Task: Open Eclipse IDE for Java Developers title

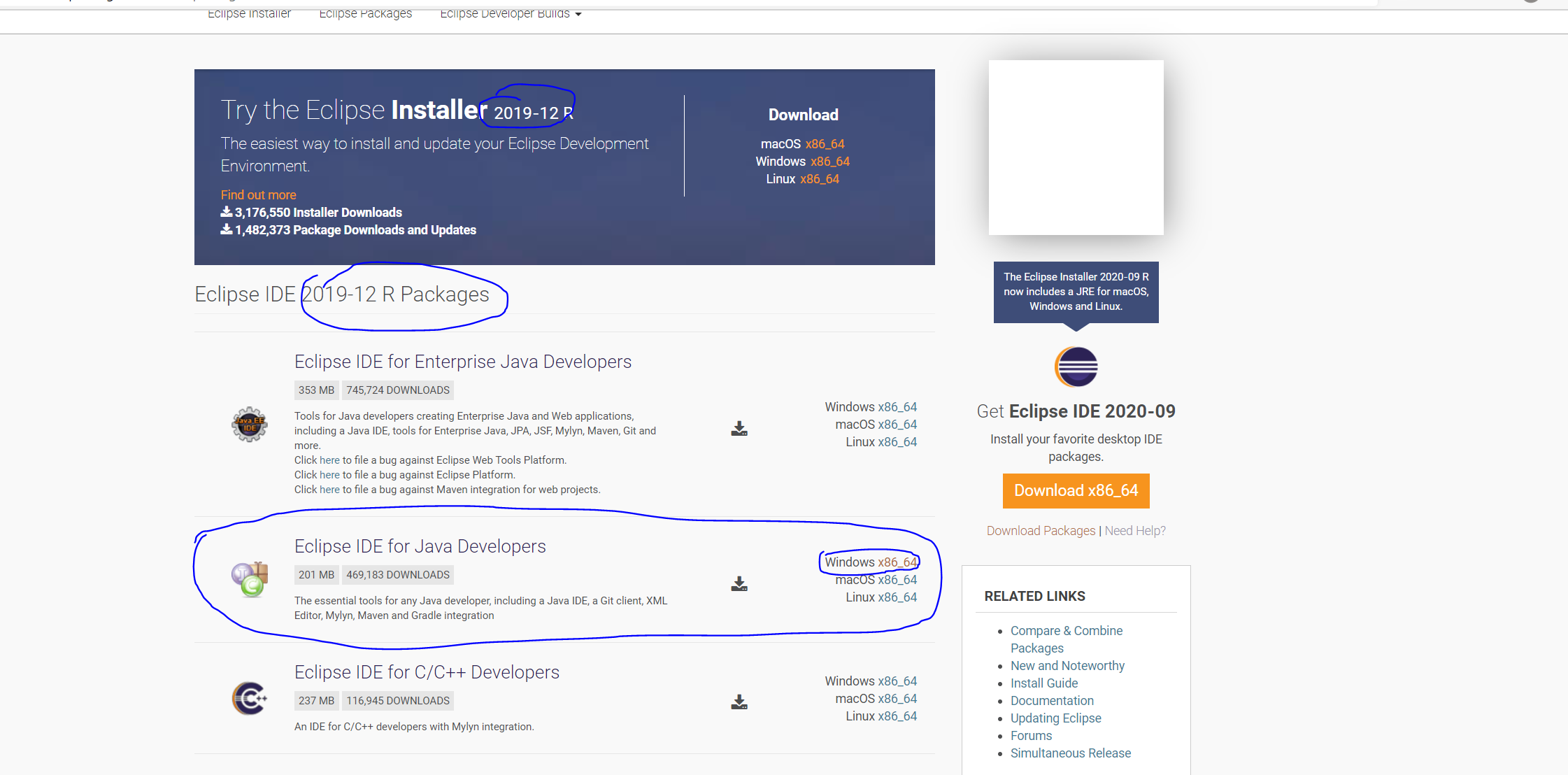Action: tap(420, 546)
